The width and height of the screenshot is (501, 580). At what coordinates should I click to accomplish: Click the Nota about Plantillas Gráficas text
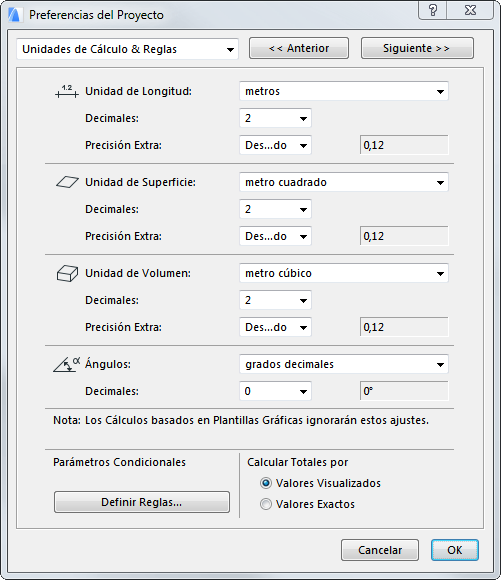coord(241,421)
